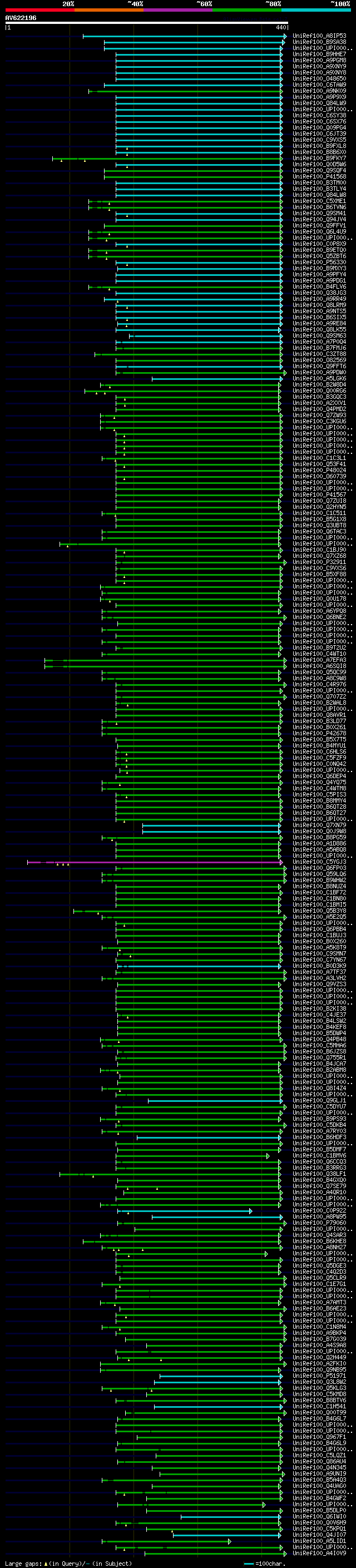Viewport: 356px width, 1568px height.
Task: Select hit label UniRef100_C5XME1
Action: [x=319, y=201]
